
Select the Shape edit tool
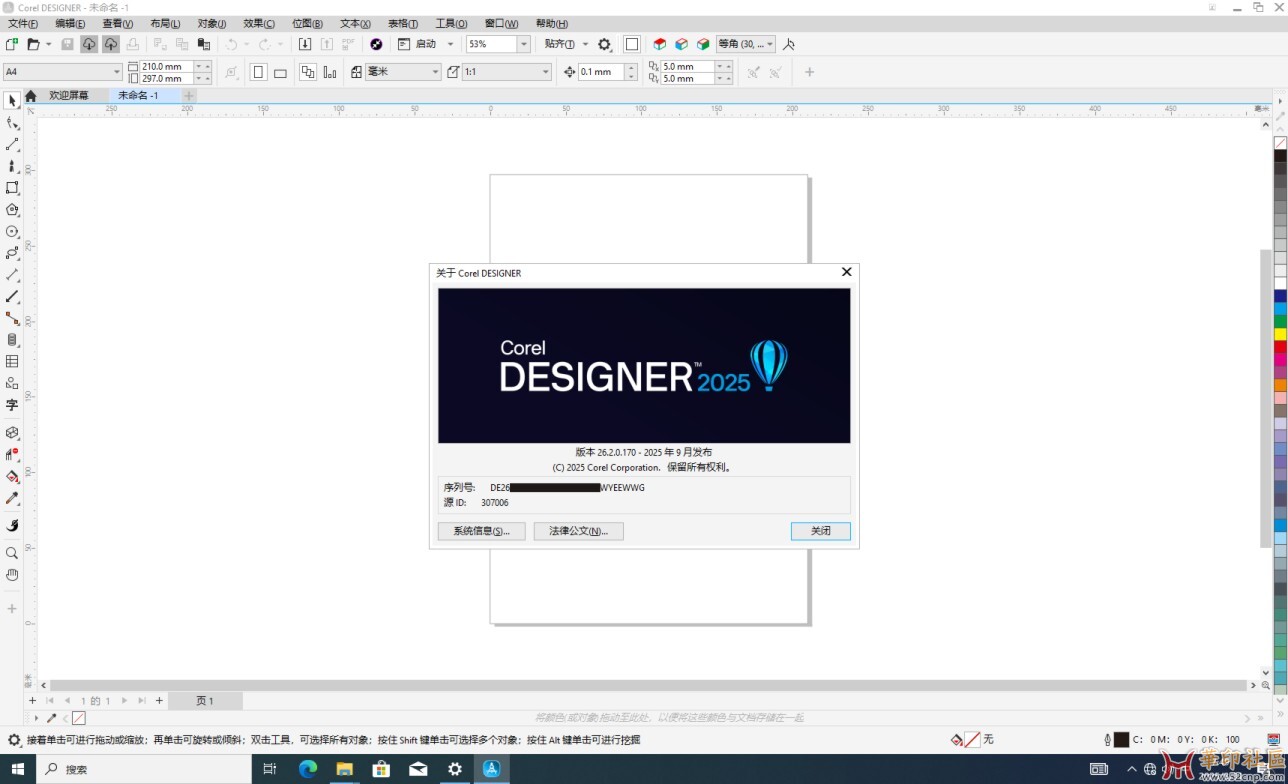(x=12, y=123)
